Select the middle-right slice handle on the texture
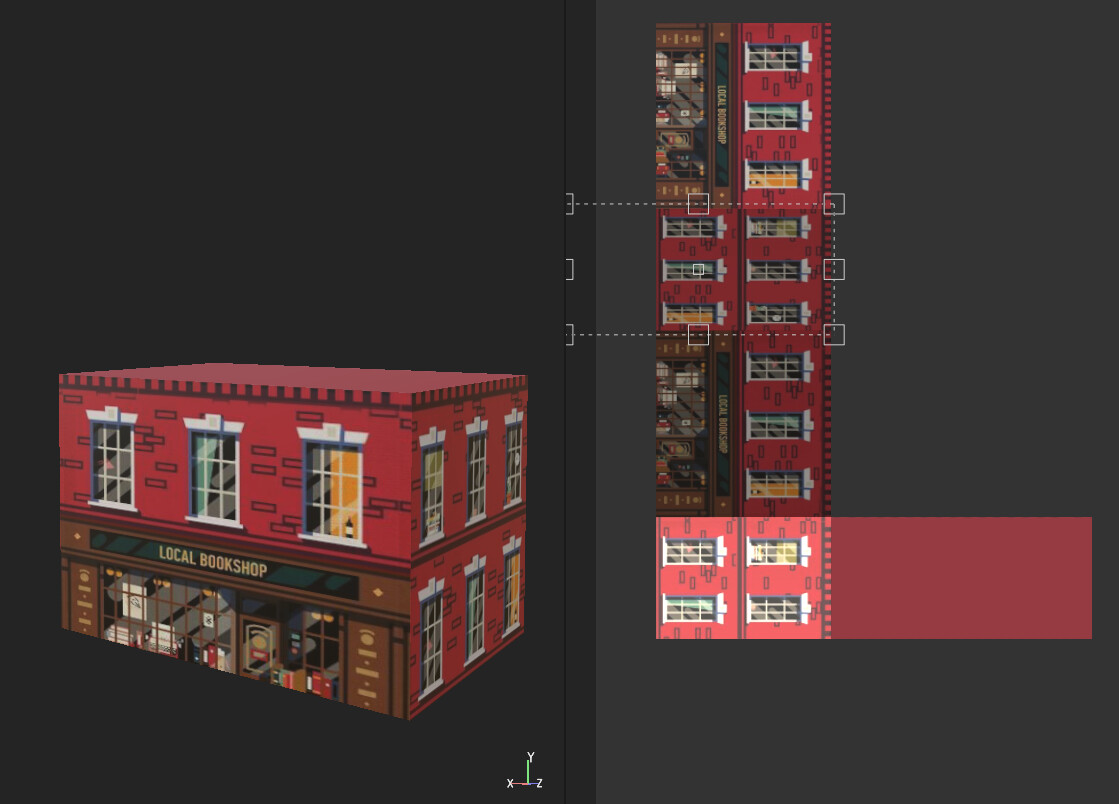The width and height of the screenshot is (1119, 804). click(836, 267)
